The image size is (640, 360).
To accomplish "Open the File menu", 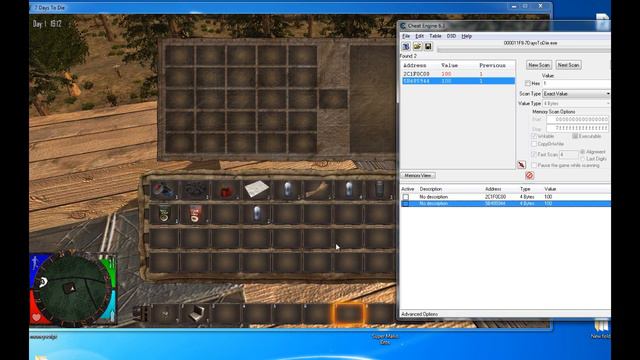I will pyautogui.click(x=406, y=36).
